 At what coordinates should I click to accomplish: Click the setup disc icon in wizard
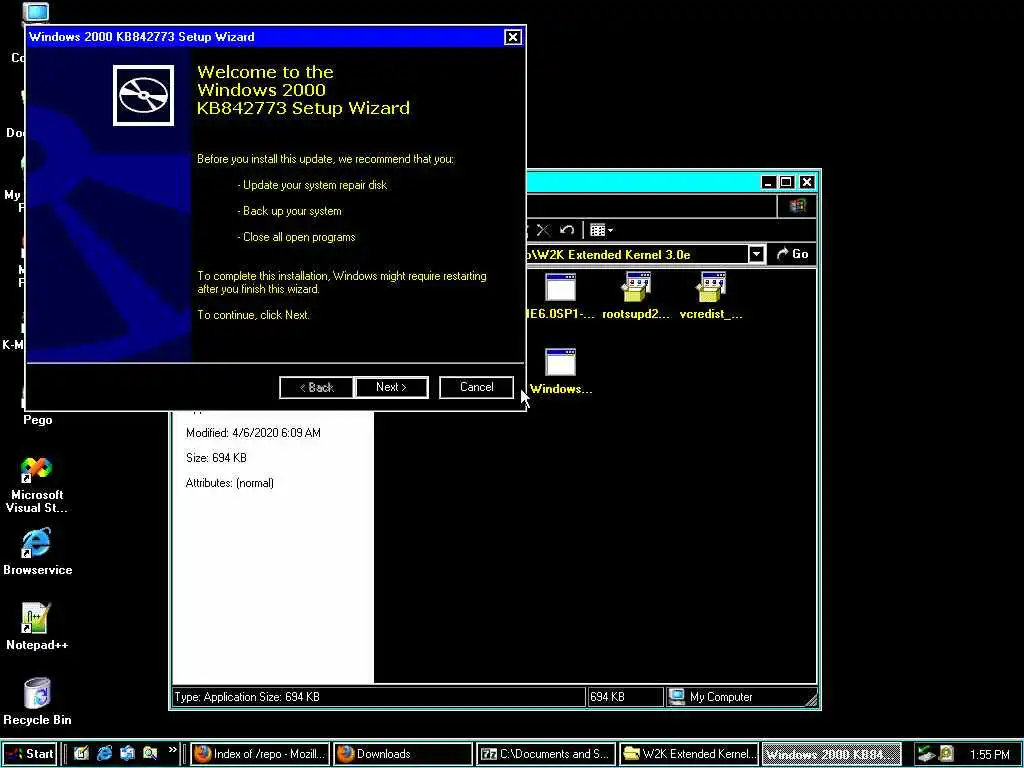click(143, 95)
